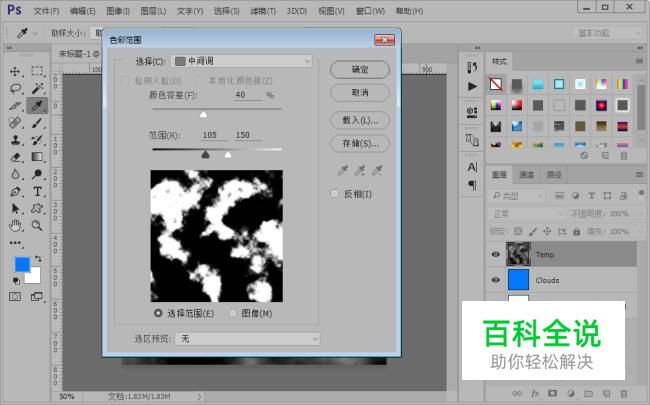
Task: Select the Magic Wand tool
Action: (x=37, y=88)
